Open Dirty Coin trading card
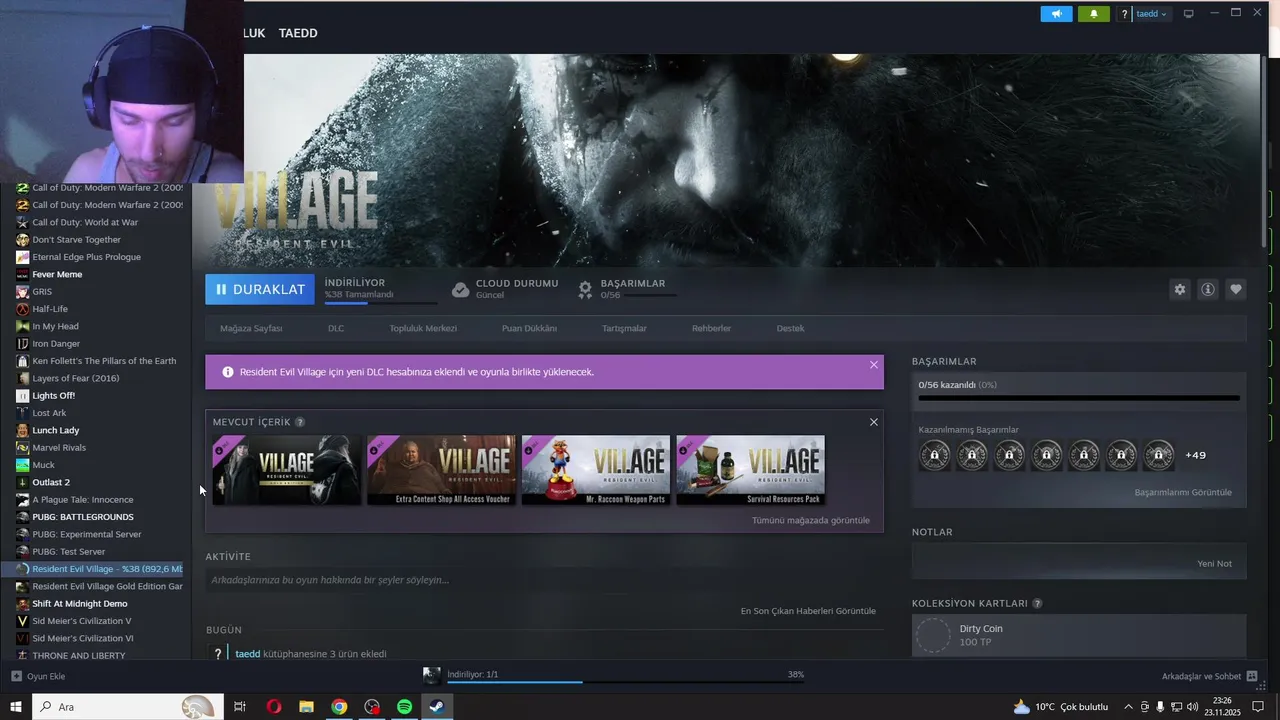Screen dimensions: 1280x720 point(1079,635)
